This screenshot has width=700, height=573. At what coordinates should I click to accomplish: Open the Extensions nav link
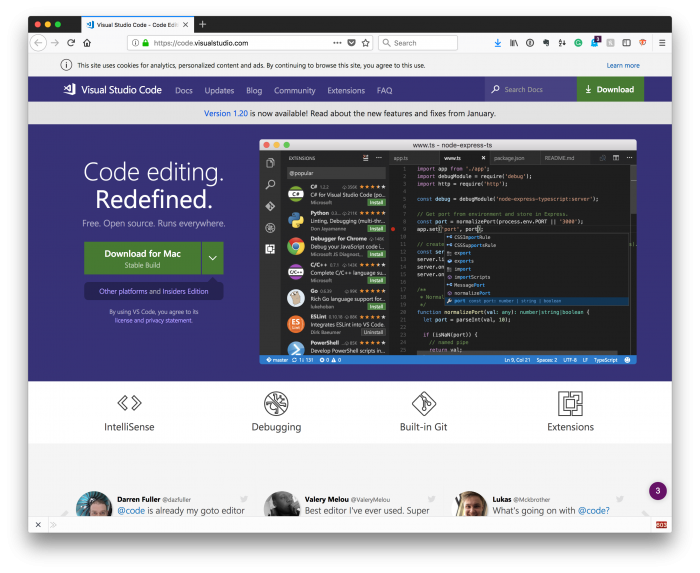click(346, 91)
